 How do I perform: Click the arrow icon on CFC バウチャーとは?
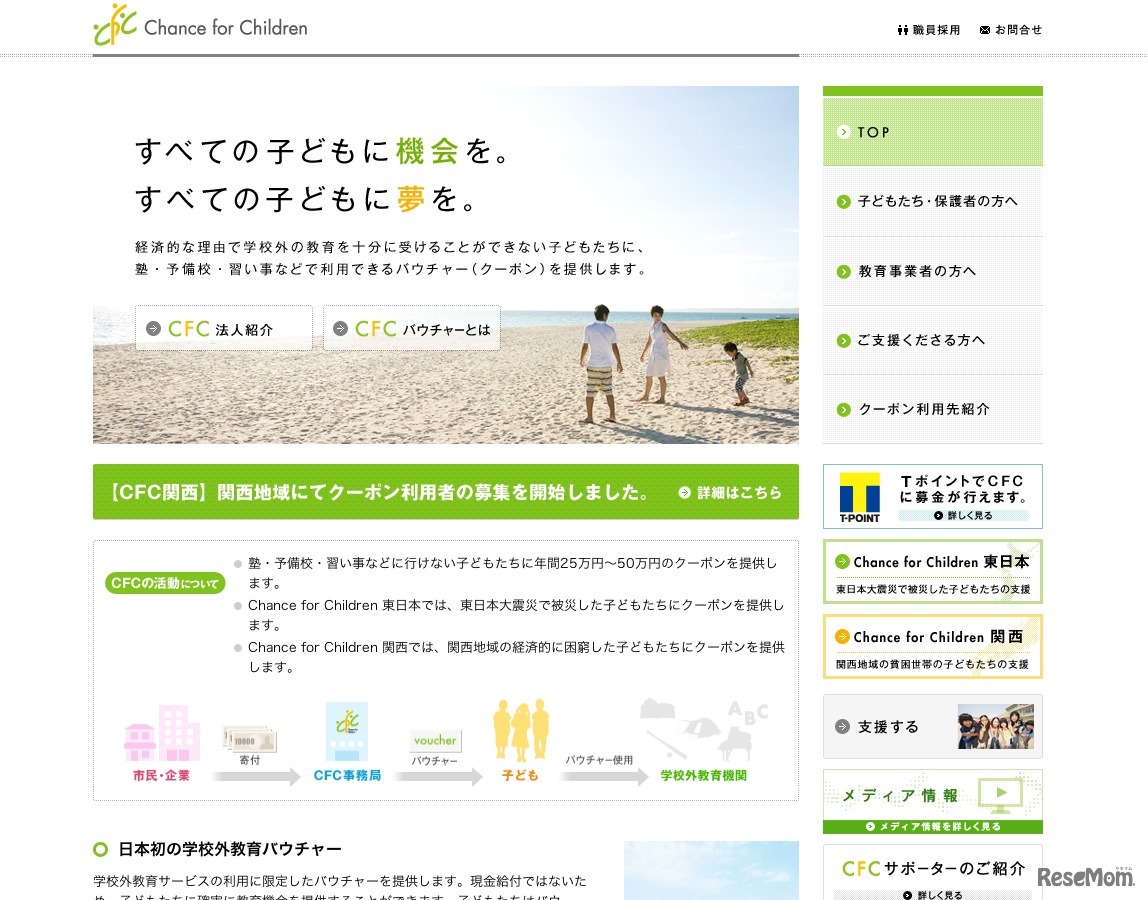click(340, 329)
